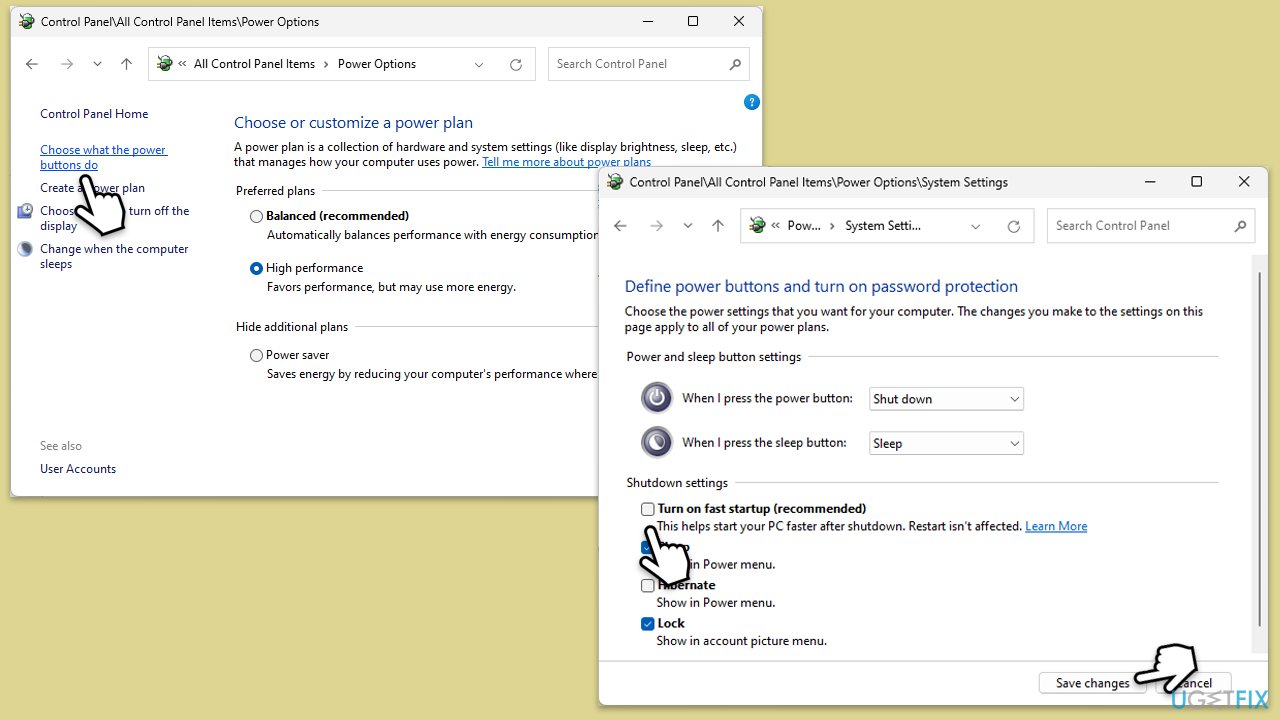
Task: Click the up arrow in System Settings window
Action: tap(718, 226)
